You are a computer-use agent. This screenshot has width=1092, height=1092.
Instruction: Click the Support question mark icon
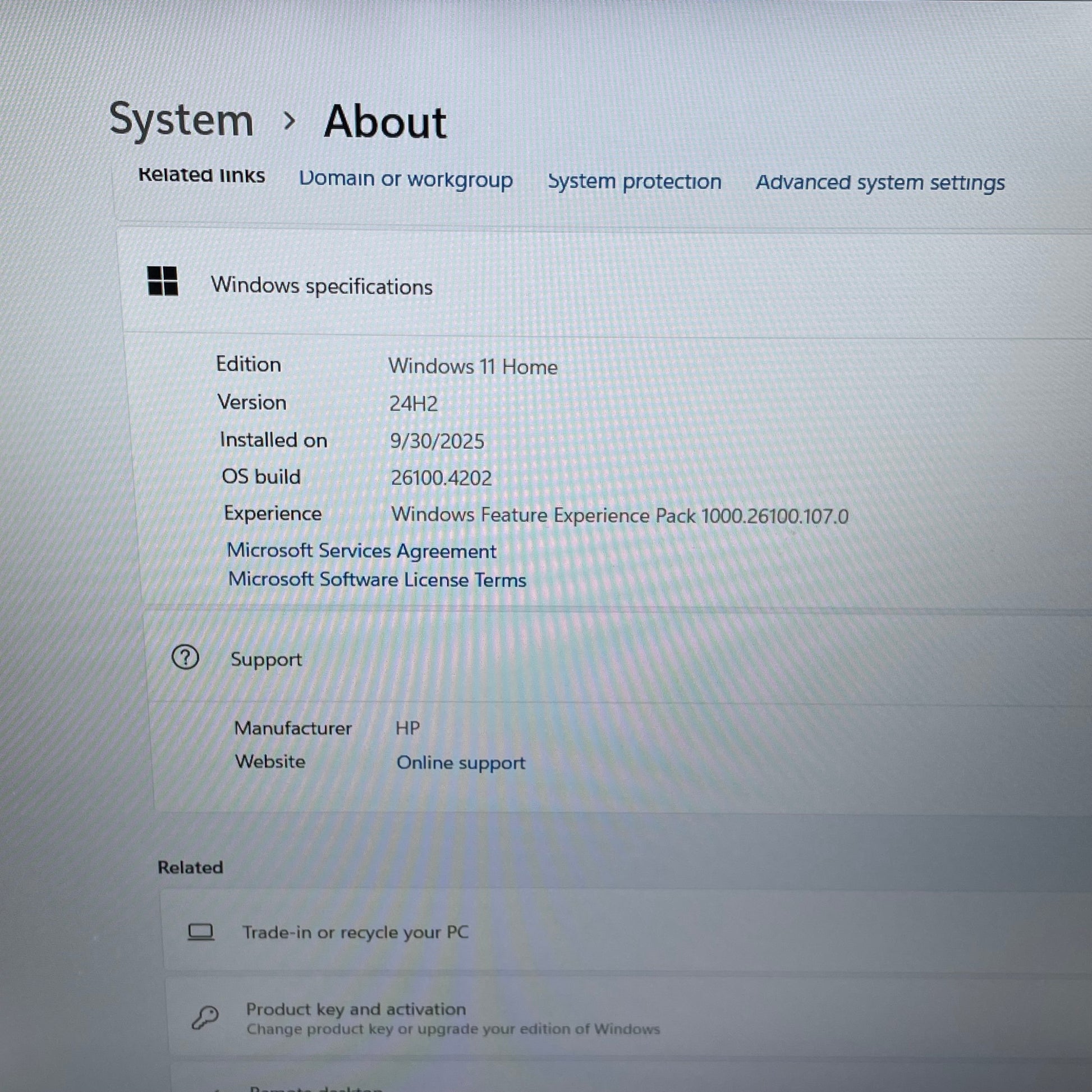click(185, 657)
